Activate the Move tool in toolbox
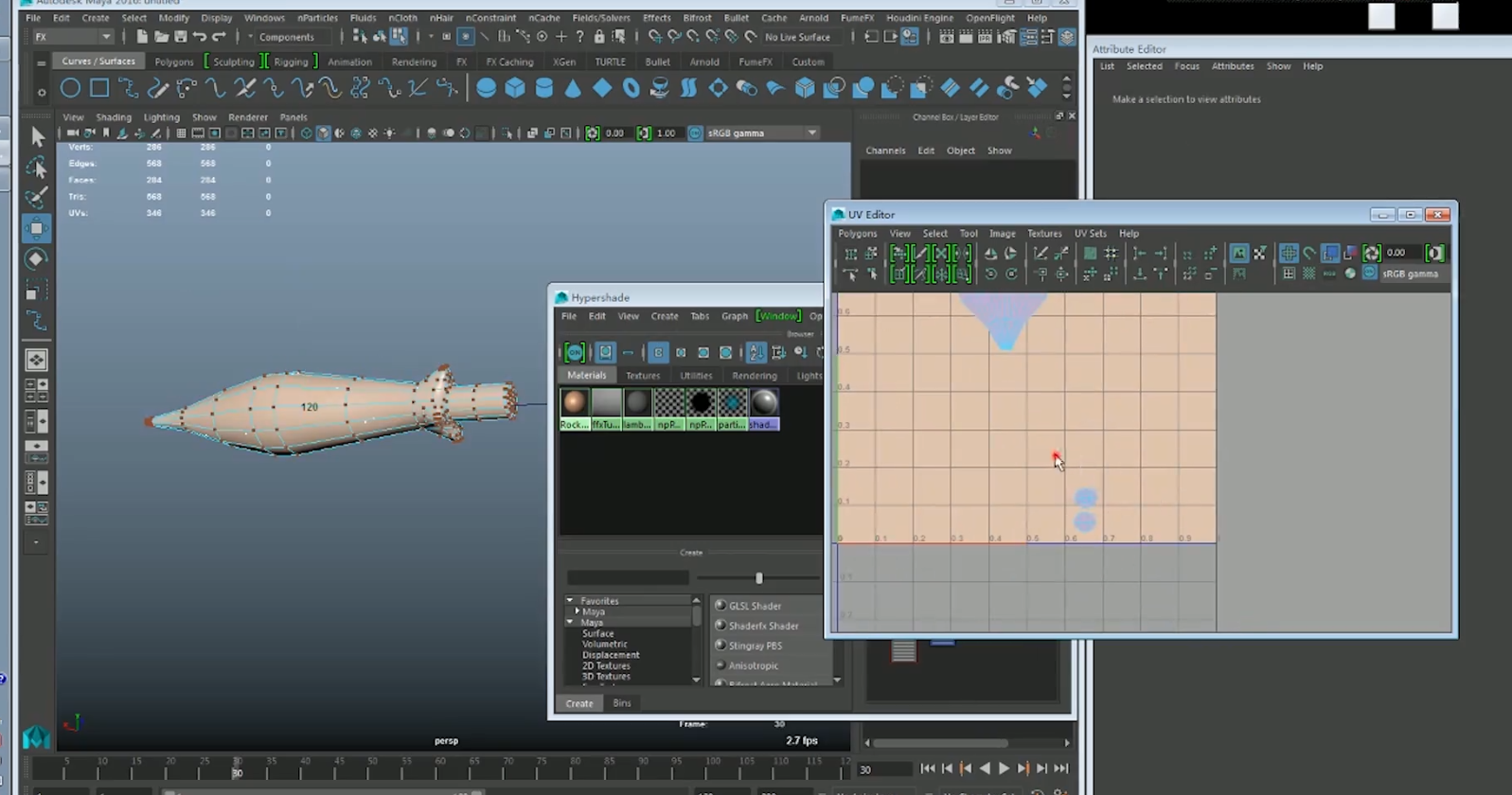Image resolution: width=1512 pixels, height=795 pixels. pyautogui.click(x=37, y=228)
